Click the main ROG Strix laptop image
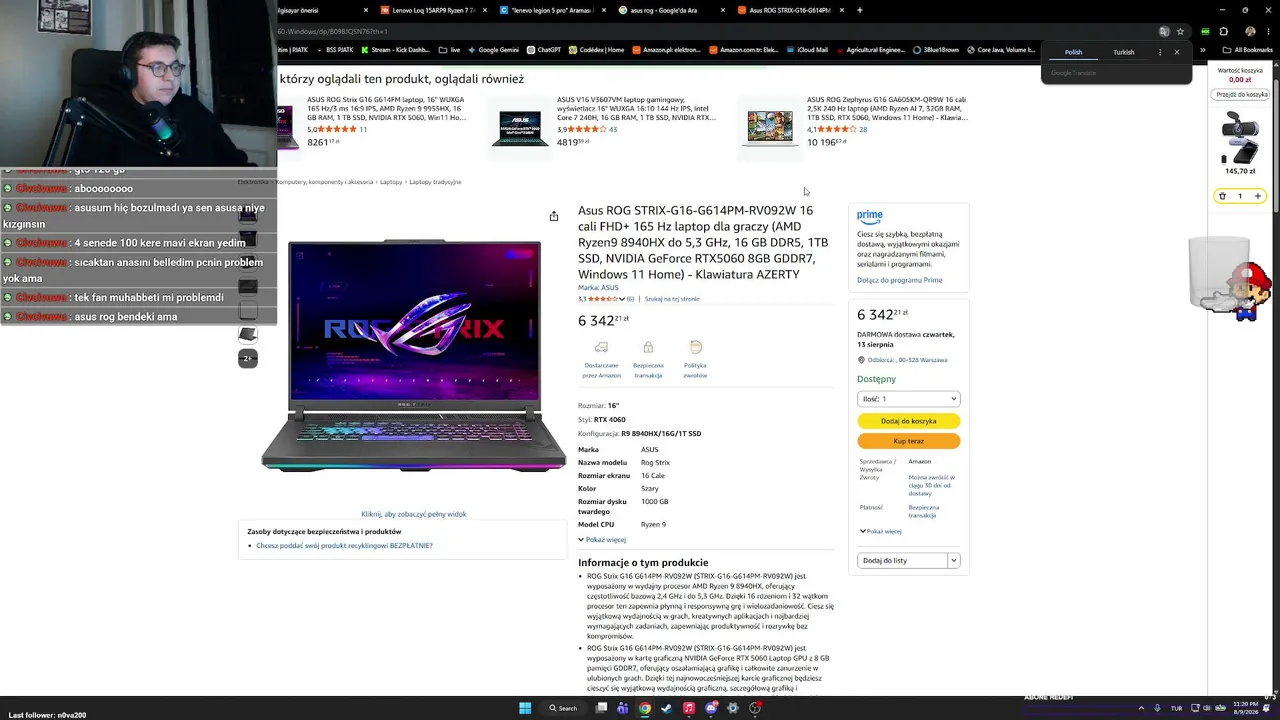 coord(414,355)
